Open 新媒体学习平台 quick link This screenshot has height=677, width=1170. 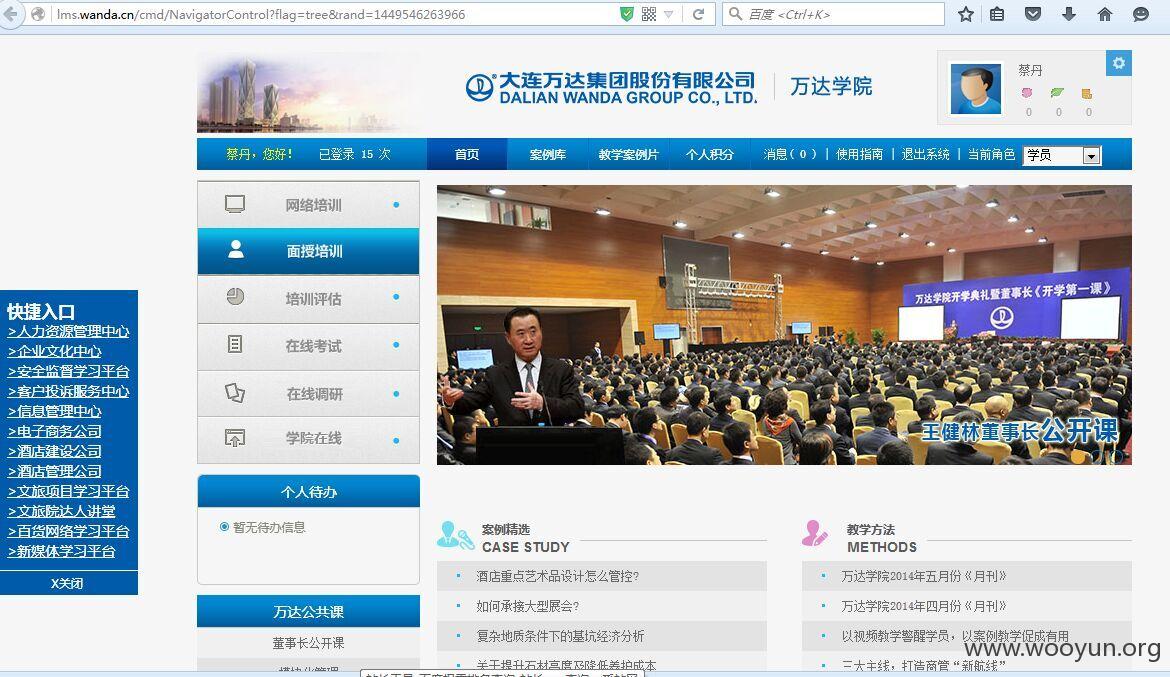pyautogui.click(x=62, y=552)
